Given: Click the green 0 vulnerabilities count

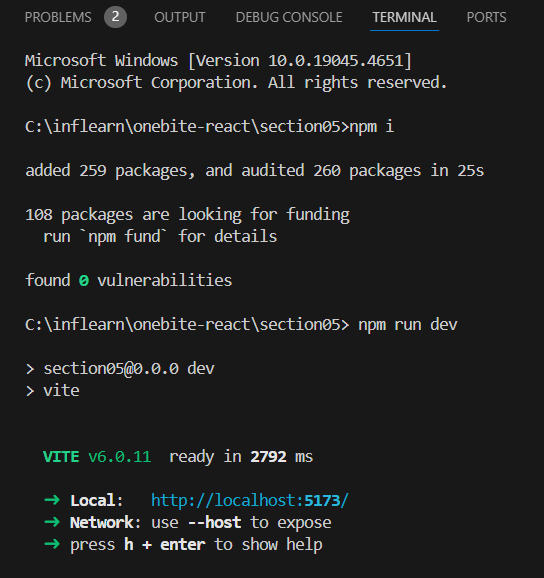Looking at the screenshot, I should [x=84, y=281].
